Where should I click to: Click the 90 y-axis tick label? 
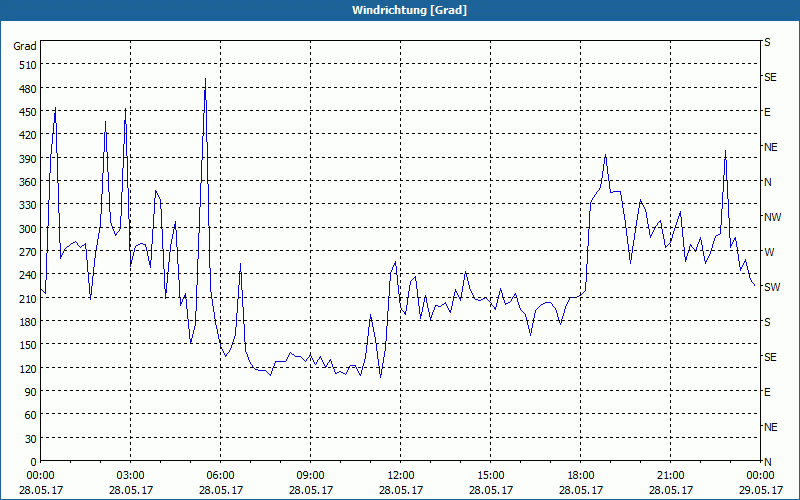point(31,392)
